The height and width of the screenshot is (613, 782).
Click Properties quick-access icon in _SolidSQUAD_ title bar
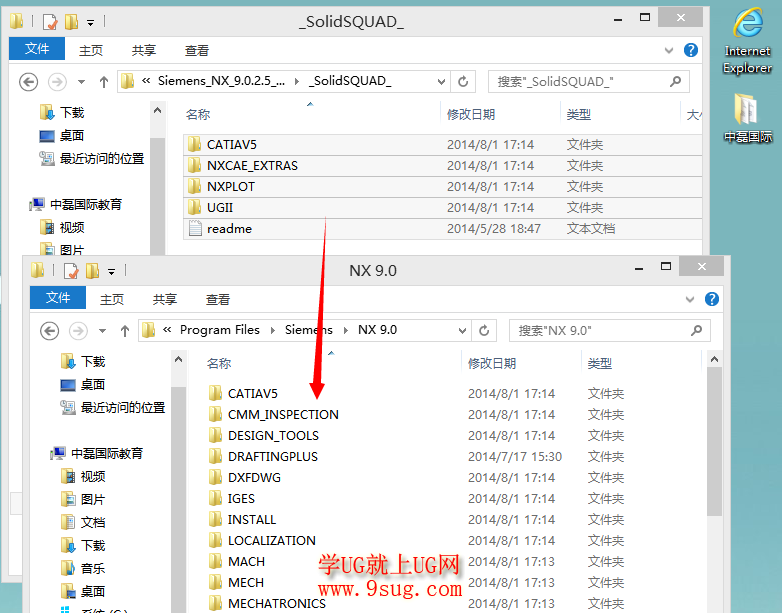pyautogui.click(x=50, y=21)
